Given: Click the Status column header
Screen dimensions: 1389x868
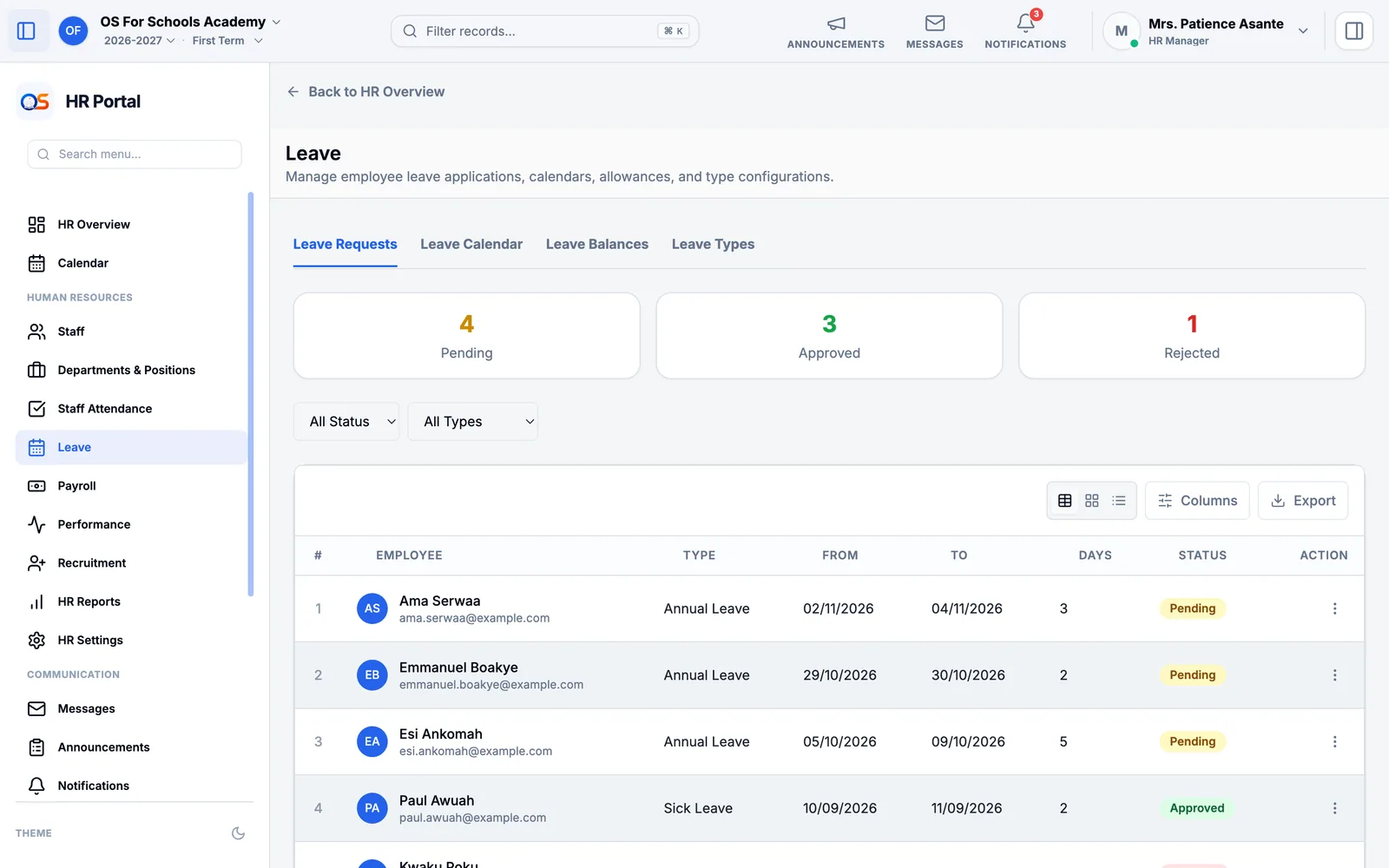Looking at the screenshot, I should point(1202,556).
